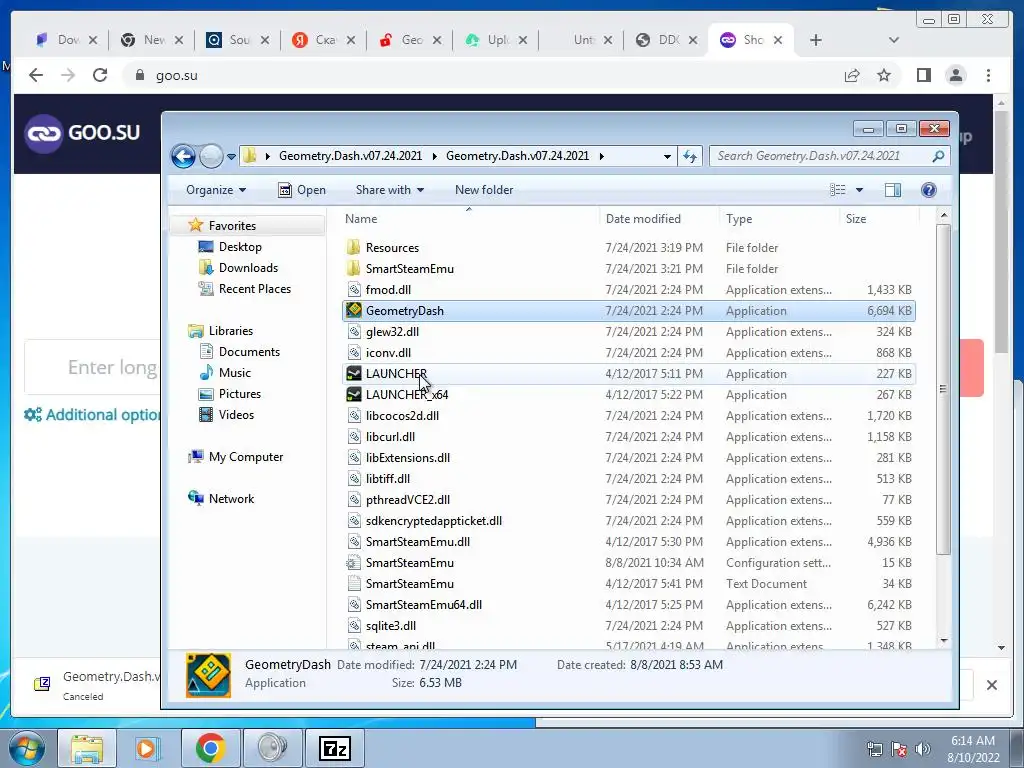Select libcocos2d.dll file

(x=402, y=415)
